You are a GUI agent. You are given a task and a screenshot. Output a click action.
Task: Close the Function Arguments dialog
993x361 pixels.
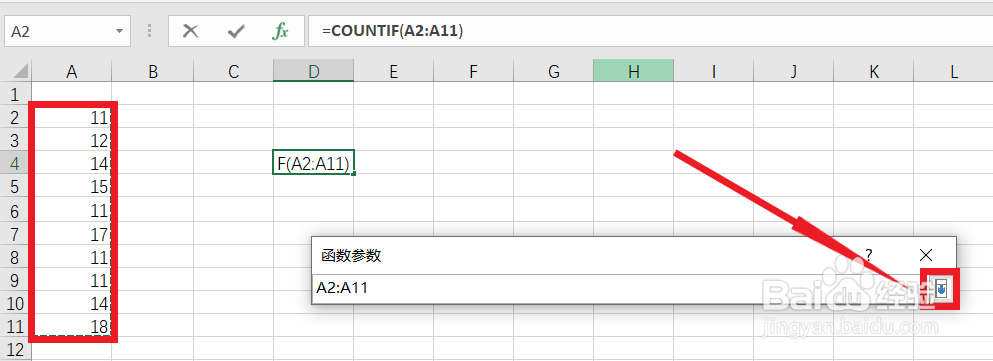coord(925,255)
